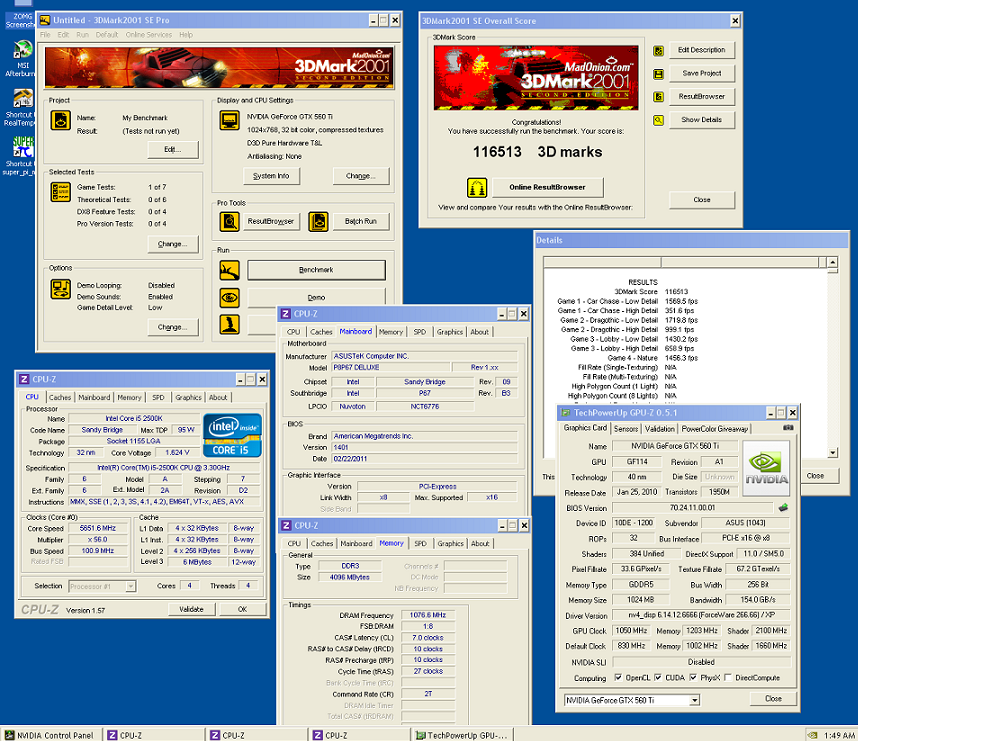Click Change button under Display and CPU Settings
The height and width of the screenshot is (756, 1008).
(x=361, y=176)
